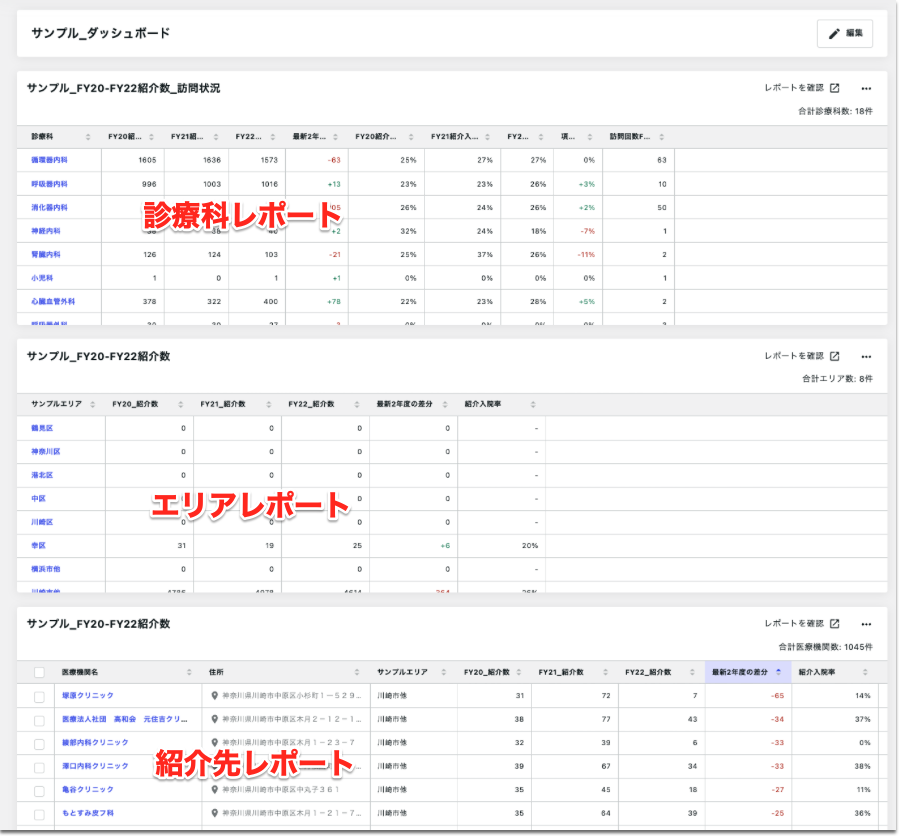Click the +78 value in 心臓血管外科 row

(333, 301)
